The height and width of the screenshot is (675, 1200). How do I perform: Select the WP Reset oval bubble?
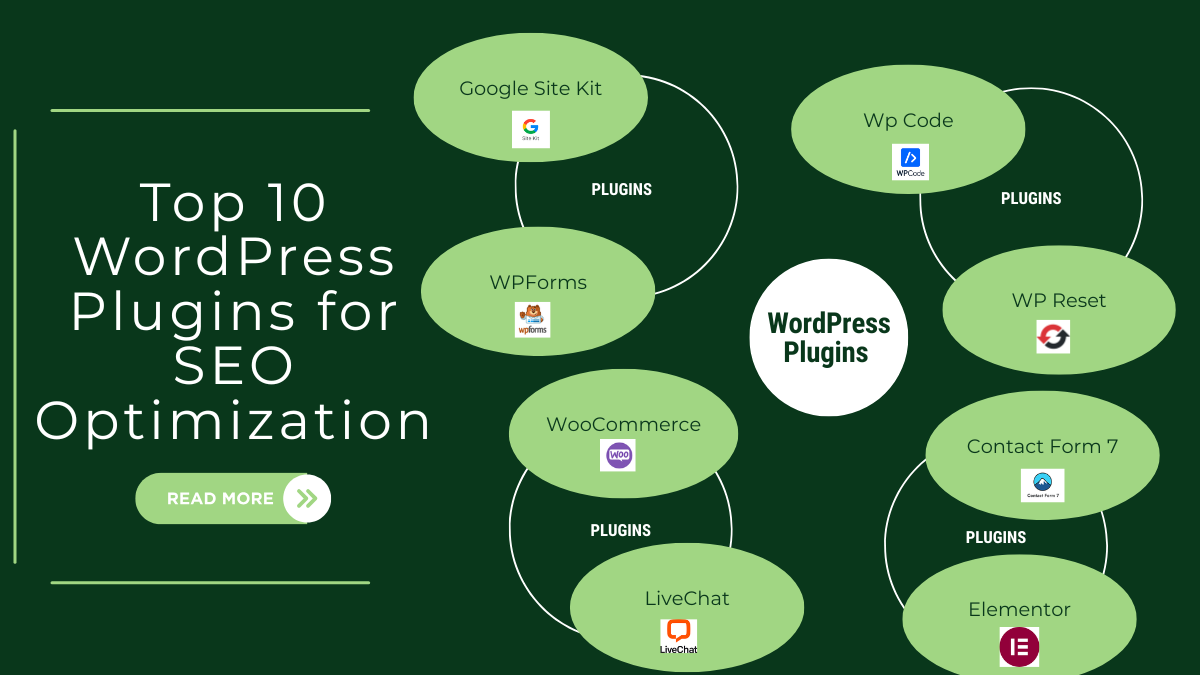click(1057, 300)
